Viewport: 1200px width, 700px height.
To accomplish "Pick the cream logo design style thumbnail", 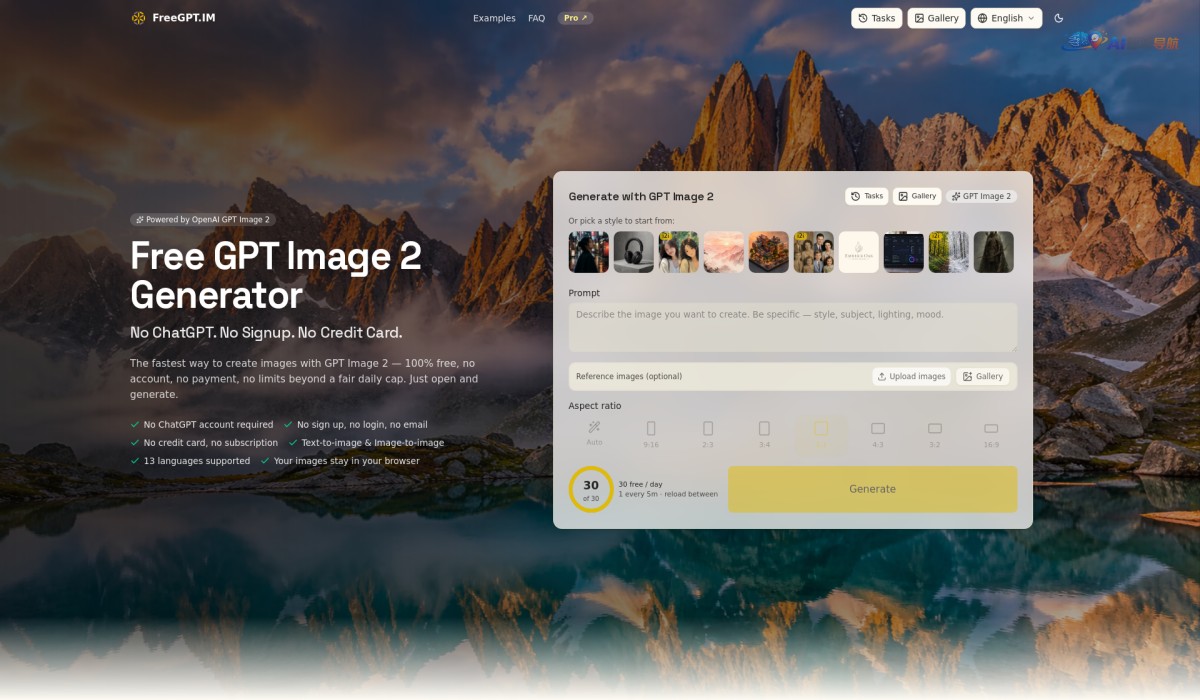I will [x=859, y=252].
